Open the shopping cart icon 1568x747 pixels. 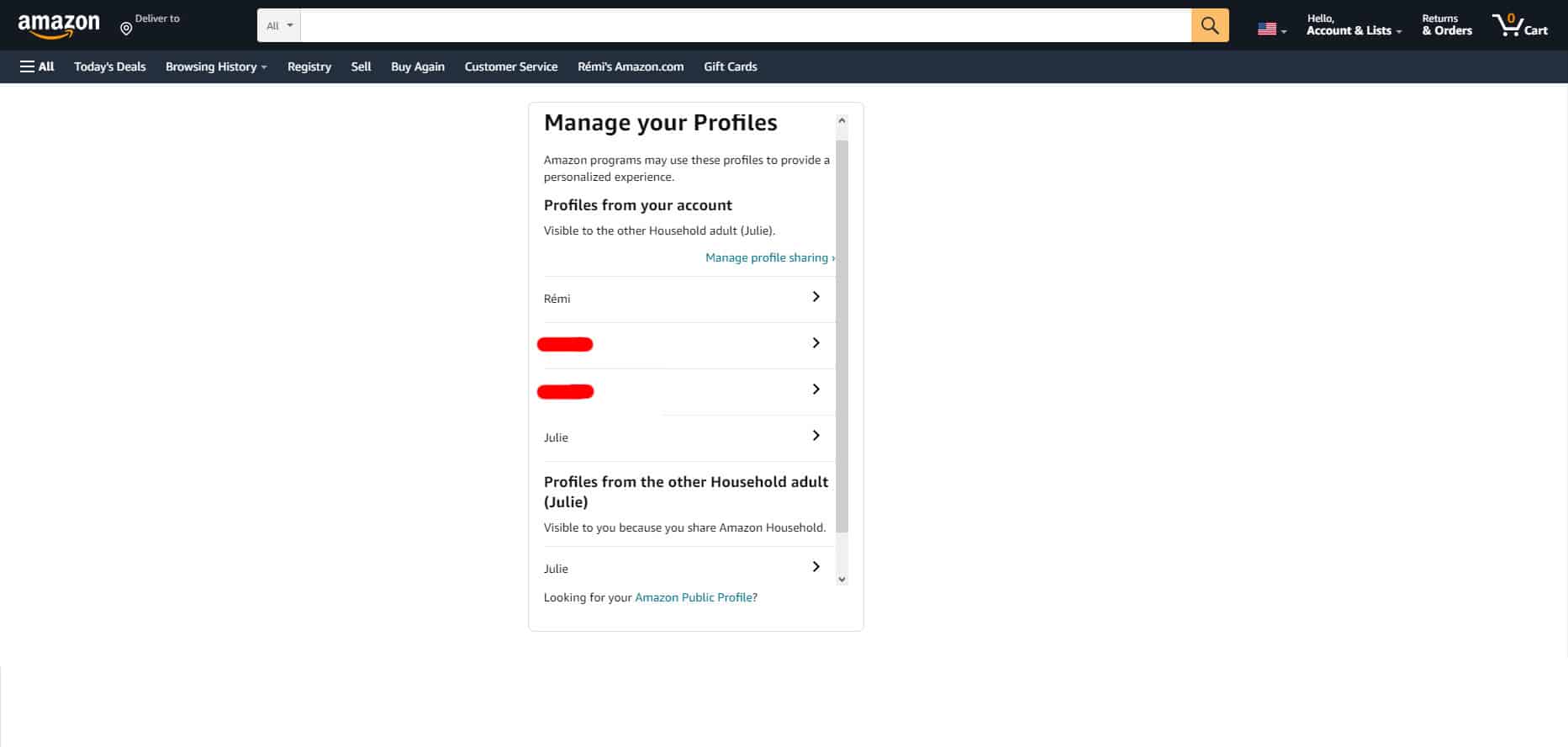click(1519, 25)
